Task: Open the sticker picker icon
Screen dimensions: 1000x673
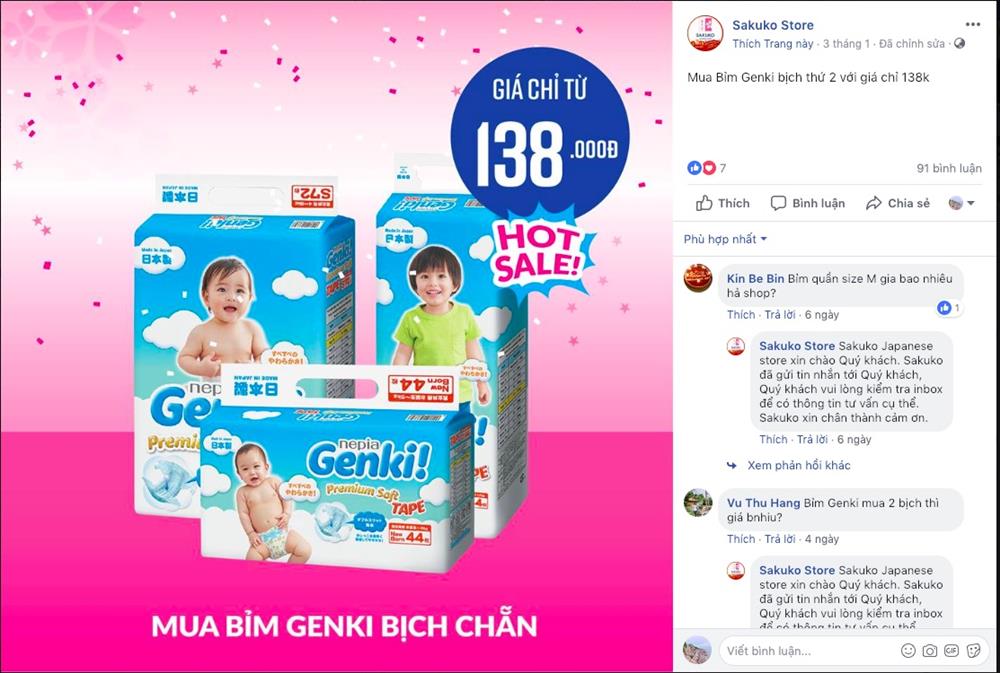Action: (x=973, y=651)
